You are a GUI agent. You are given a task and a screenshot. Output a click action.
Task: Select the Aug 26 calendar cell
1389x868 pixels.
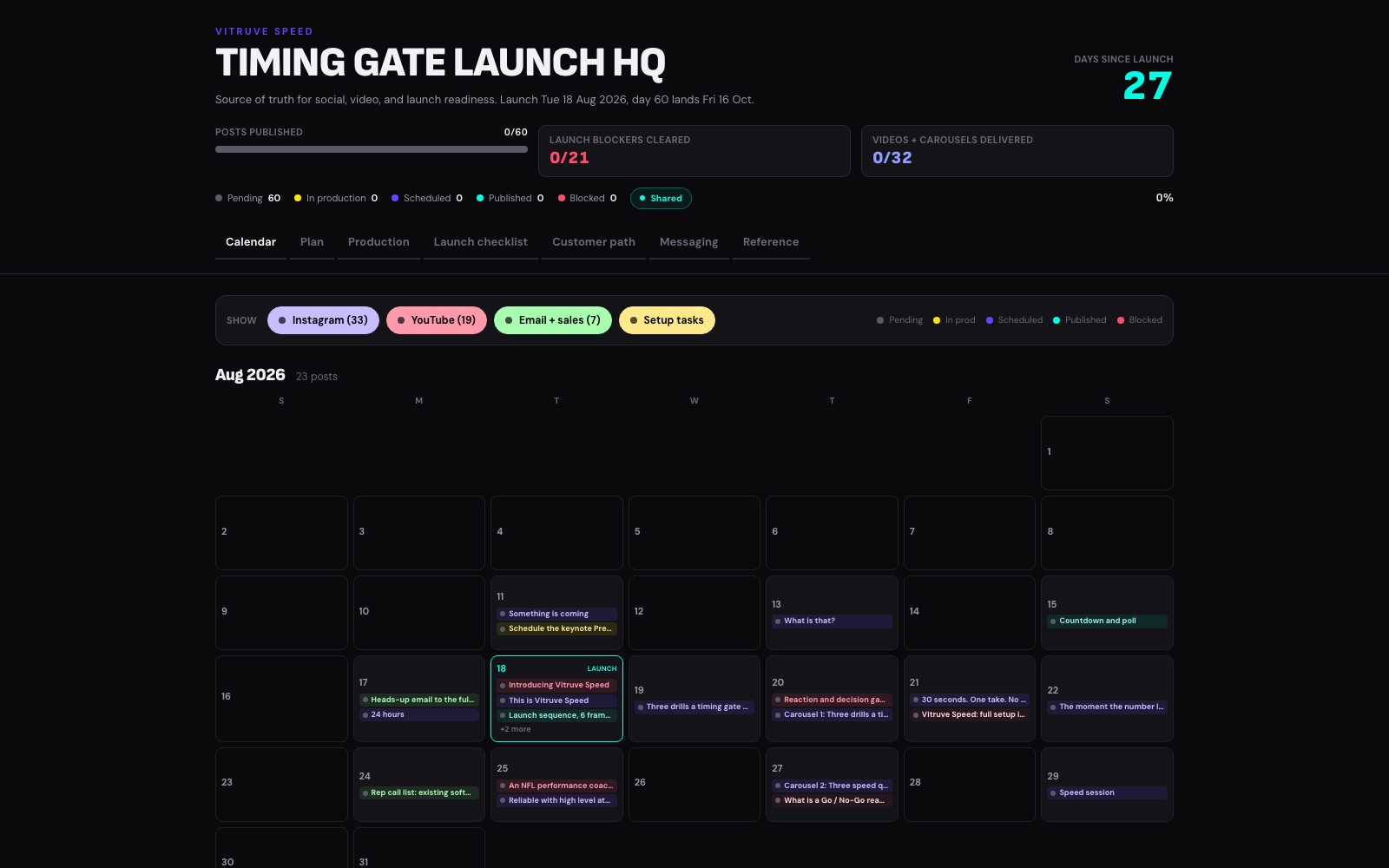694,784
